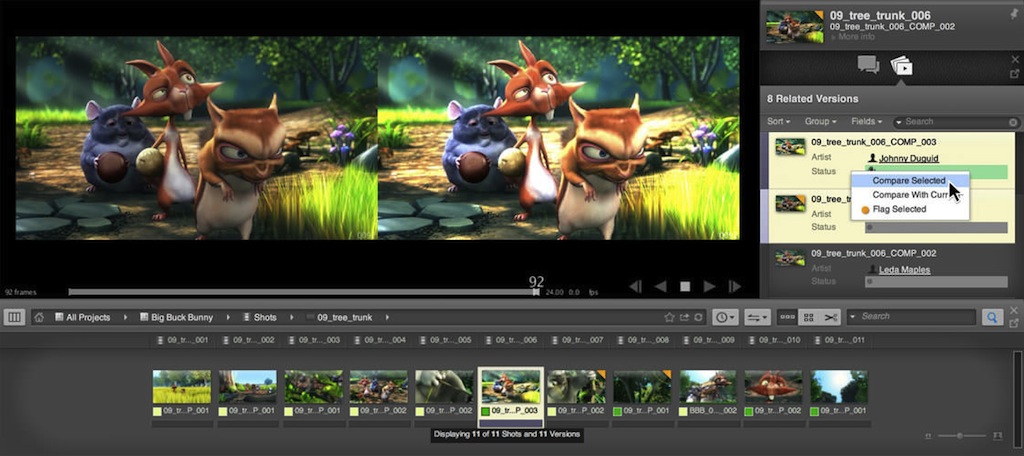Image resolution: width=1024 pixels, height=456 pixels.
Task: Step to the last frame of the clip
Action: tap(735, 287)
